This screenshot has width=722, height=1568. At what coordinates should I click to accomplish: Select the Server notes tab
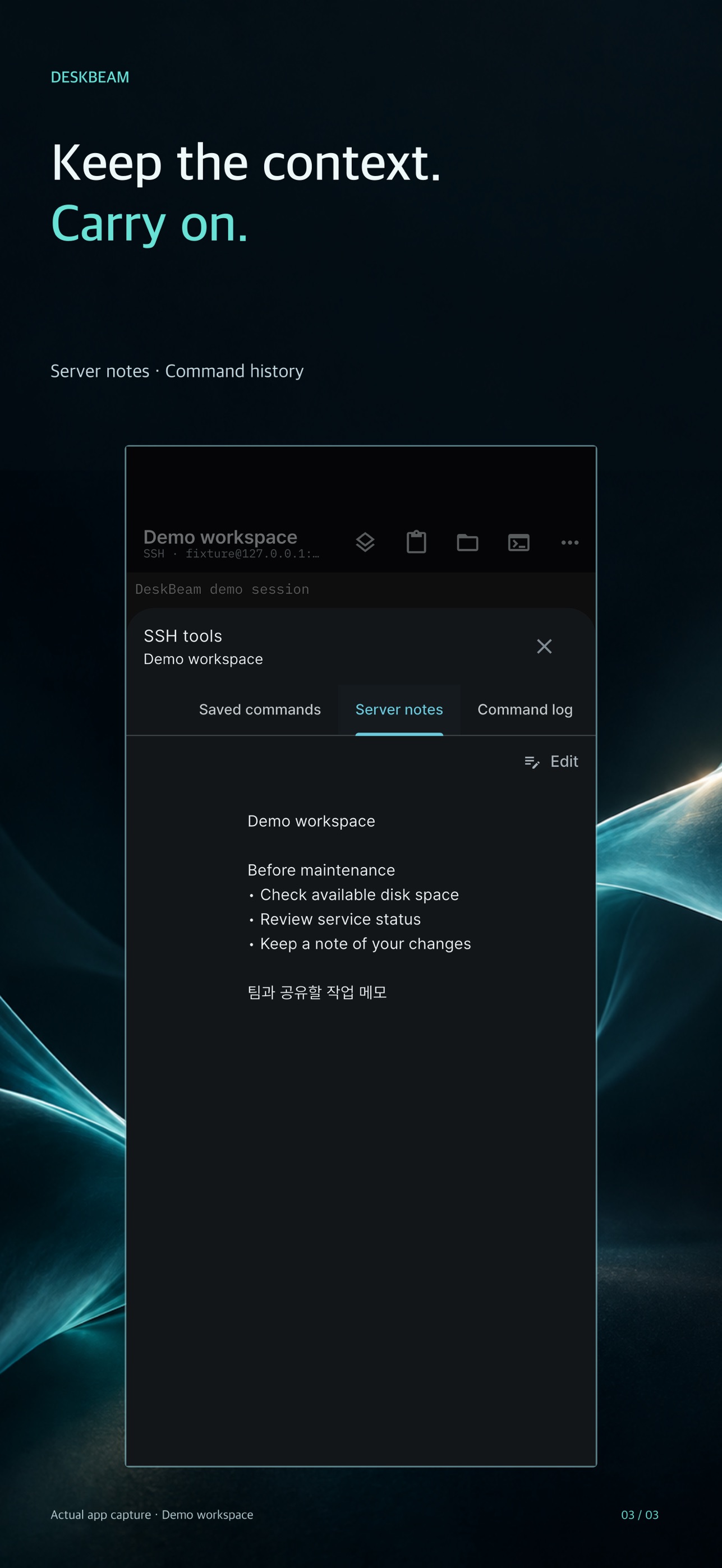point(399,710)
